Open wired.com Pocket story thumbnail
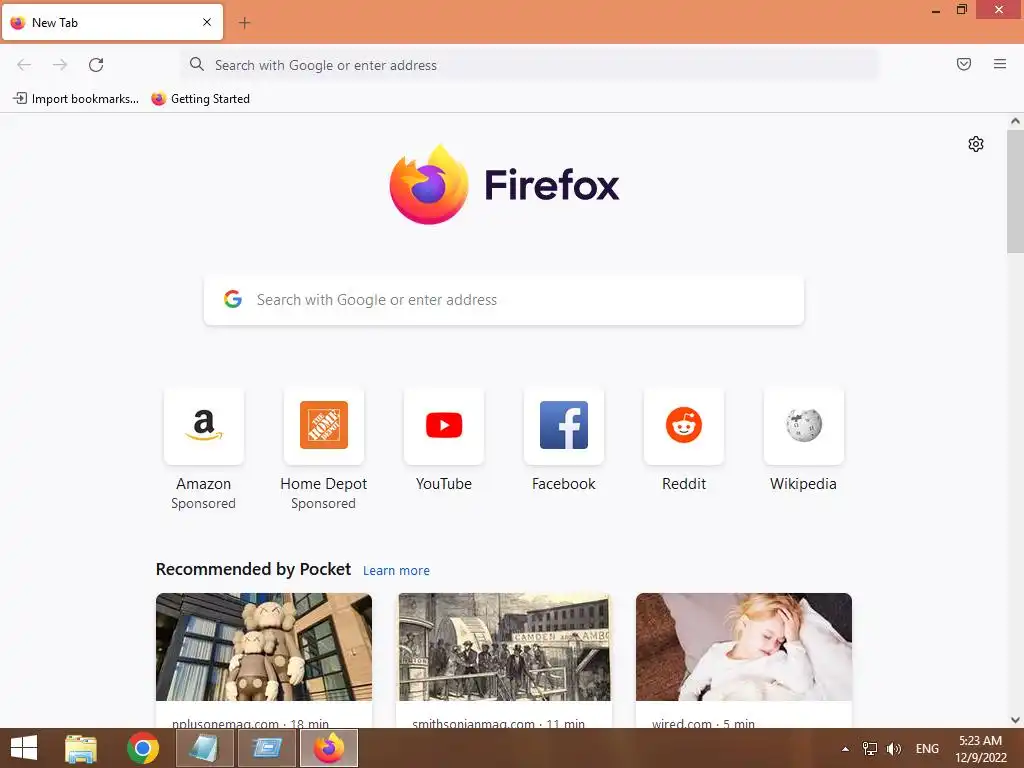Viewport: 1024px width, 768px height. coord(744,647)
